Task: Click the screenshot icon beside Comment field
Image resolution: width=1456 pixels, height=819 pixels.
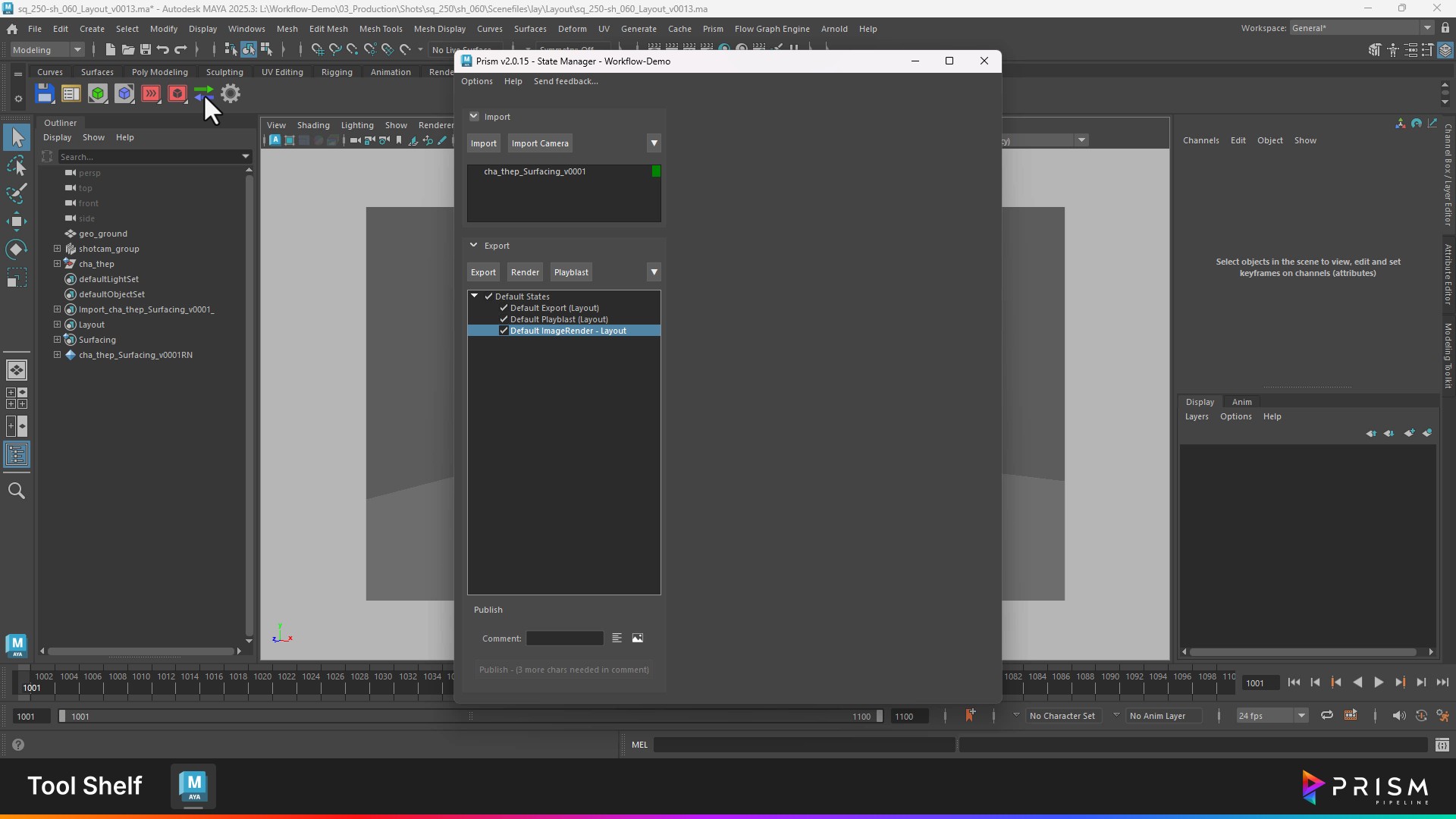Action: [638, 639]
